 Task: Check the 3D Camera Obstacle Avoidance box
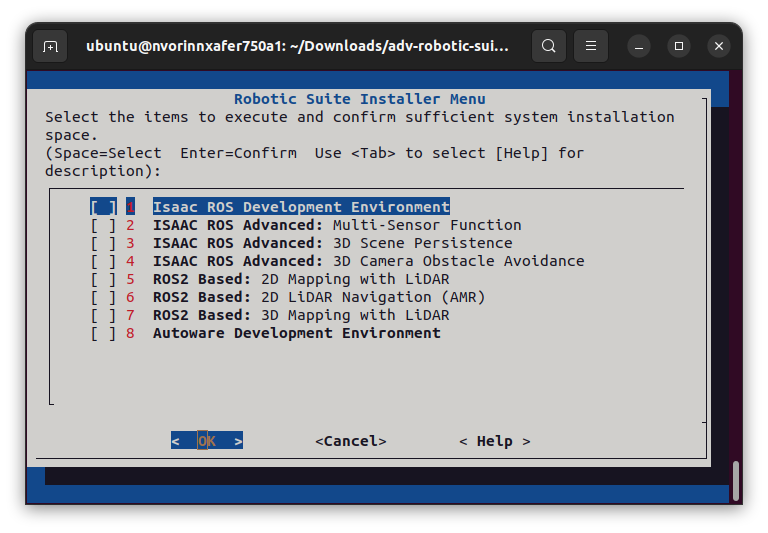coord(103,261)
